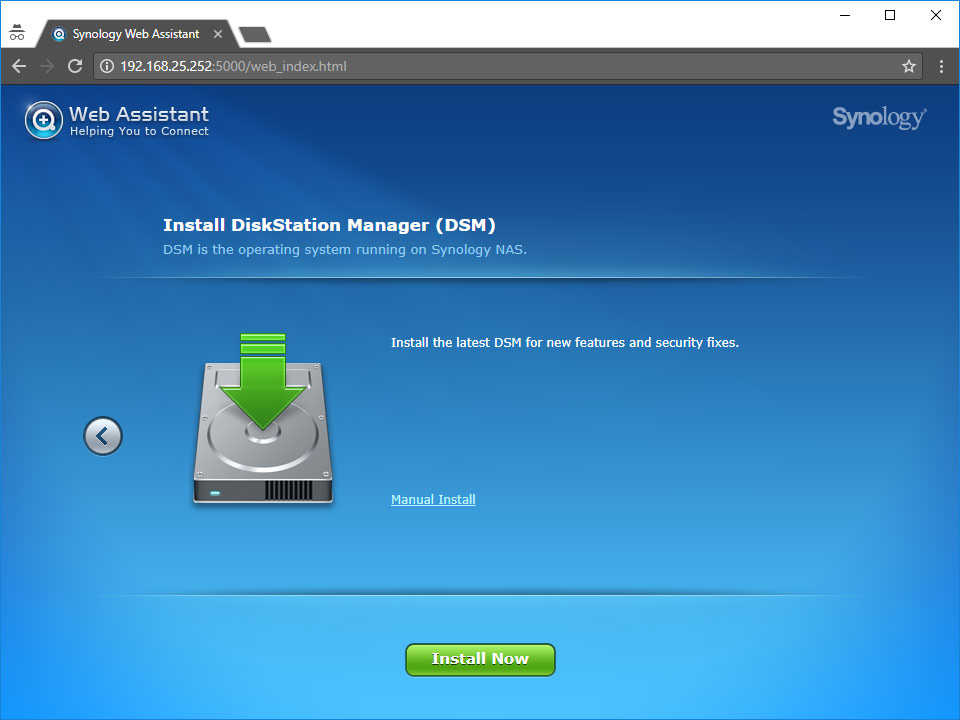This screenshot has width=960, height=720.
Task: Click the green Install Now button
Action: tap(480, 659)
